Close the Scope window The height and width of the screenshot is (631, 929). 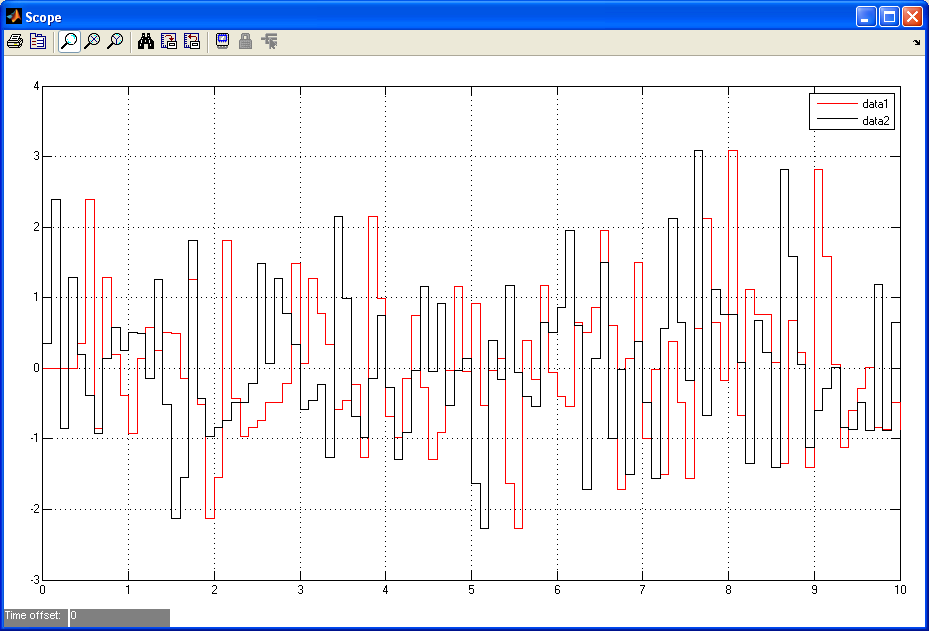click(x=912, y=17)
